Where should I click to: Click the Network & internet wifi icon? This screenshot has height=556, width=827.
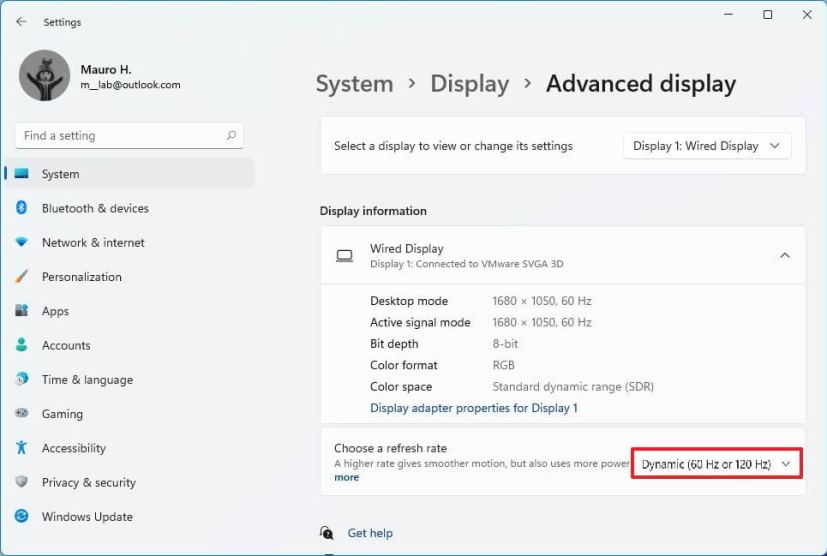(21, 243)
